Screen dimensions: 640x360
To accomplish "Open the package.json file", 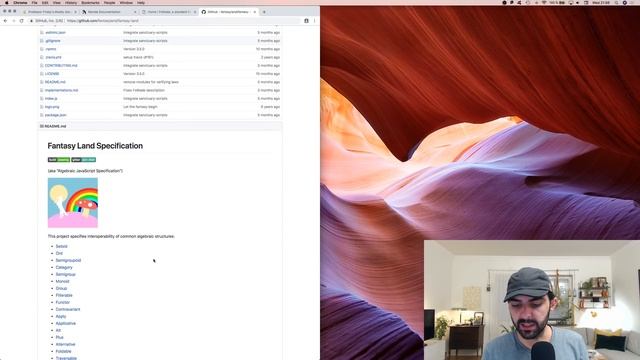I will tap(56, 115).
